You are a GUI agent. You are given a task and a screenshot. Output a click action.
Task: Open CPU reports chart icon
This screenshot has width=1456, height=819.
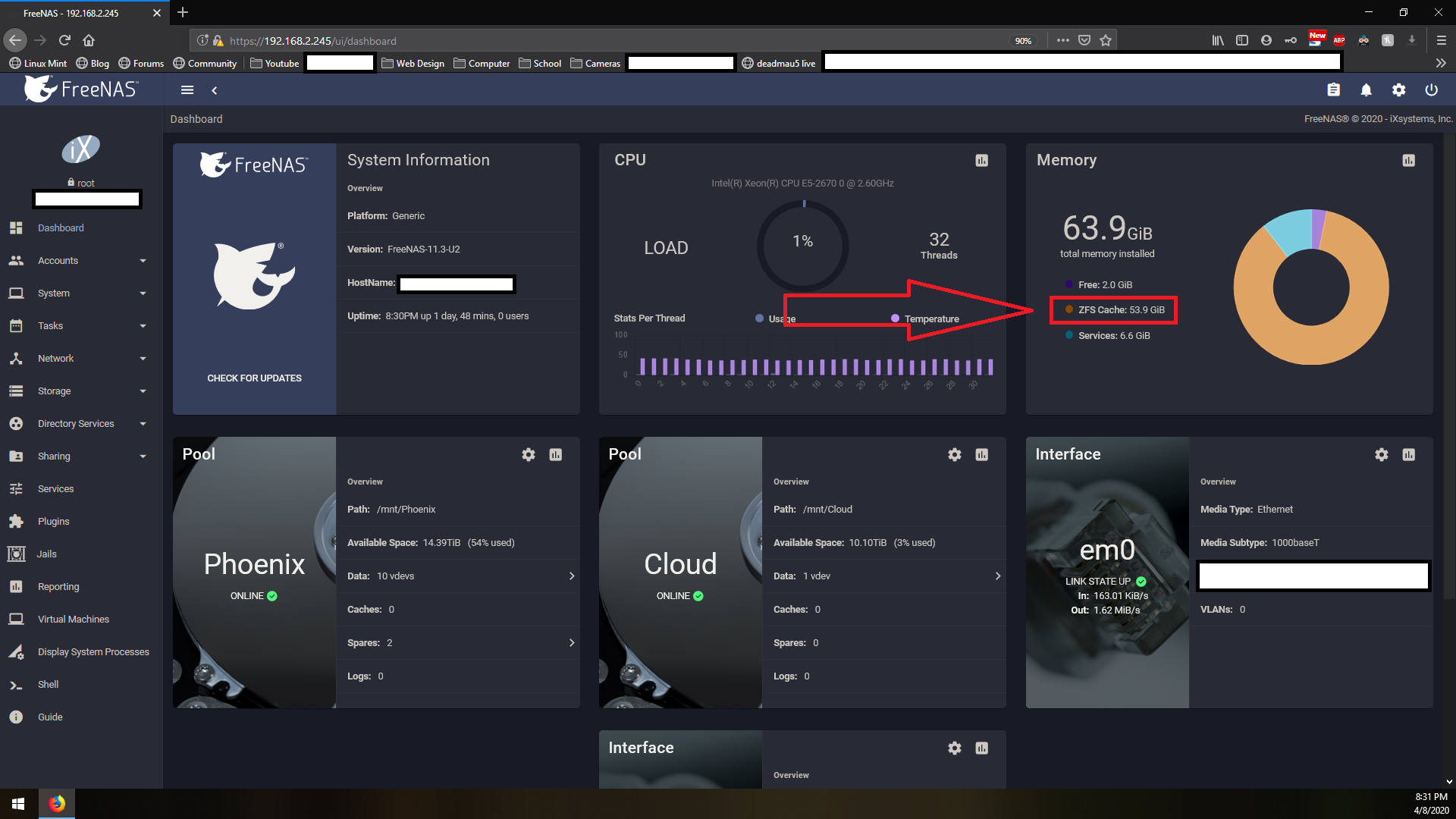981,160
